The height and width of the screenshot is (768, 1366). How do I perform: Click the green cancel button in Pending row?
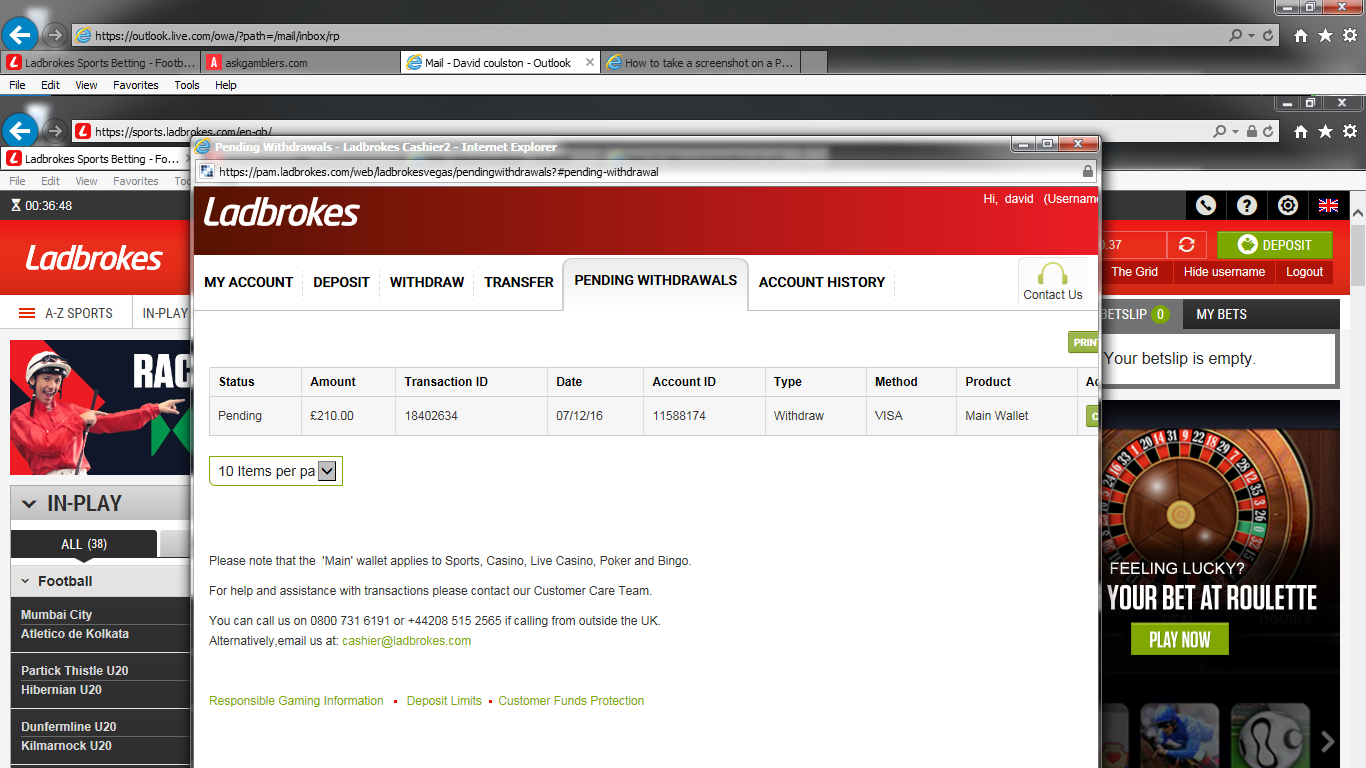click(x=1092, y=416)
